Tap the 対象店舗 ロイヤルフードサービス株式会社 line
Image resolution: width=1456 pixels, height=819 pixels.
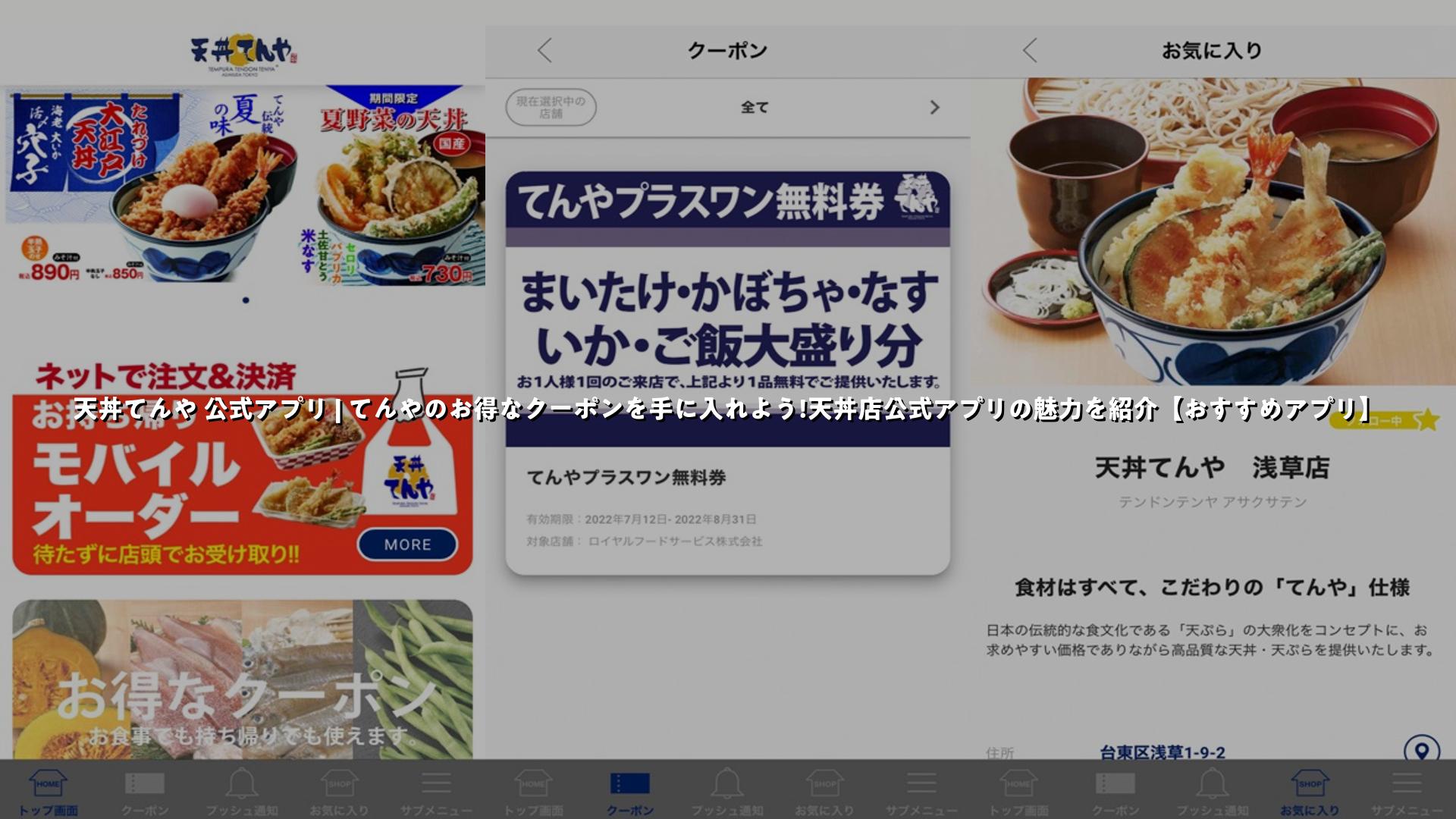click(x=644, y=541)
